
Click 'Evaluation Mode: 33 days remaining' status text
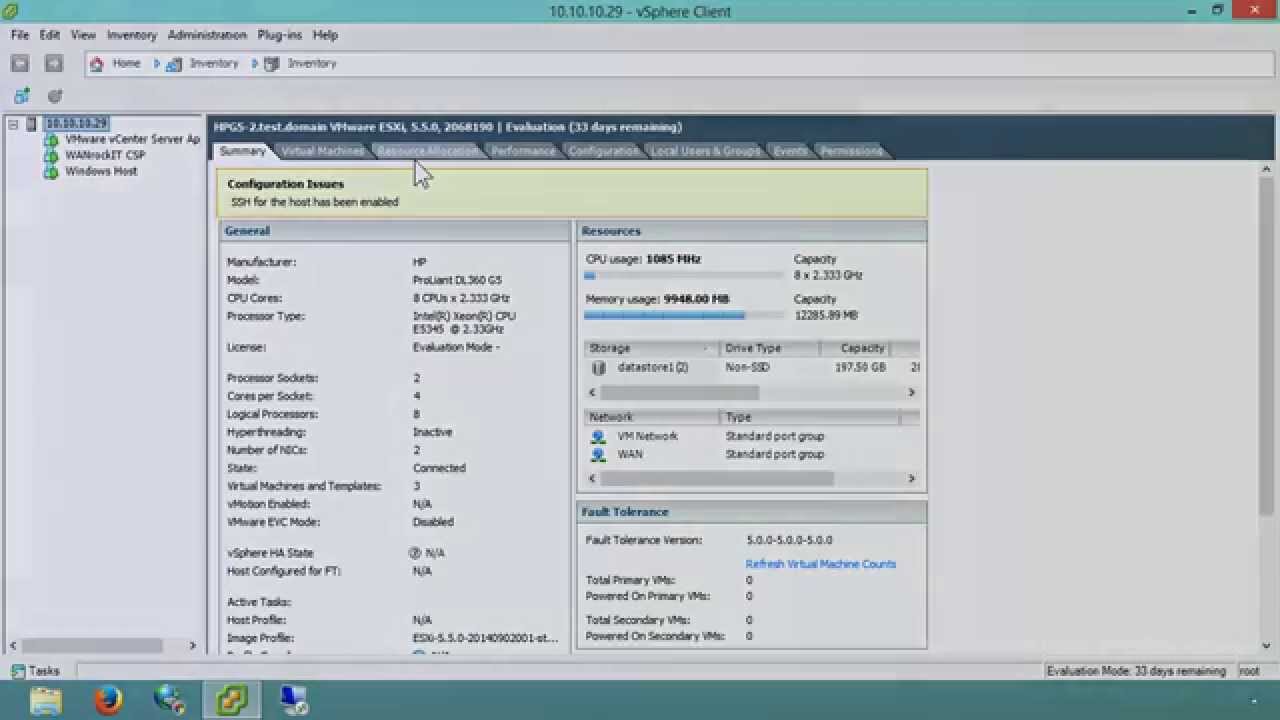(x=1136, y=671)
